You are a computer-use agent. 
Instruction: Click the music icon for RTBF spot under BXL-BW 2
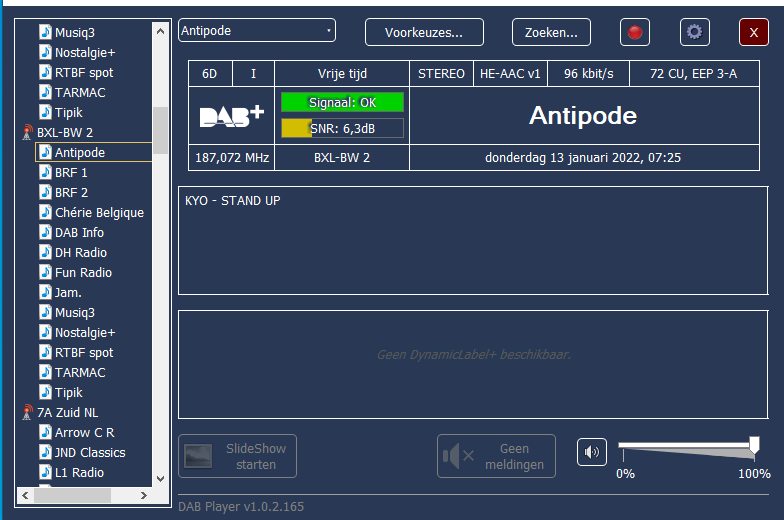(x=46, y=352)
